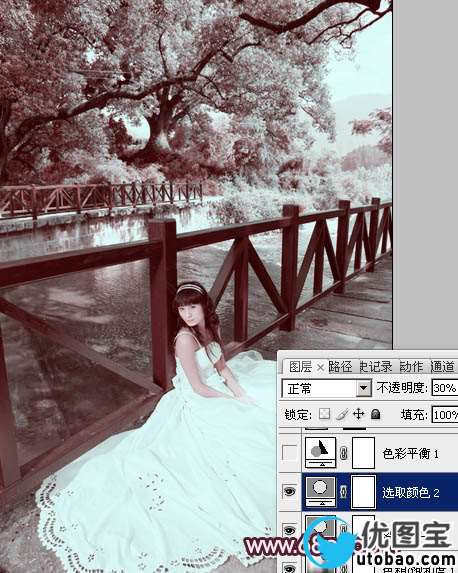The height and width of the screenshot is (573, 458).
Task: Toggle the eye below the 选取颜色 2 layer
Action: (289, 530)
